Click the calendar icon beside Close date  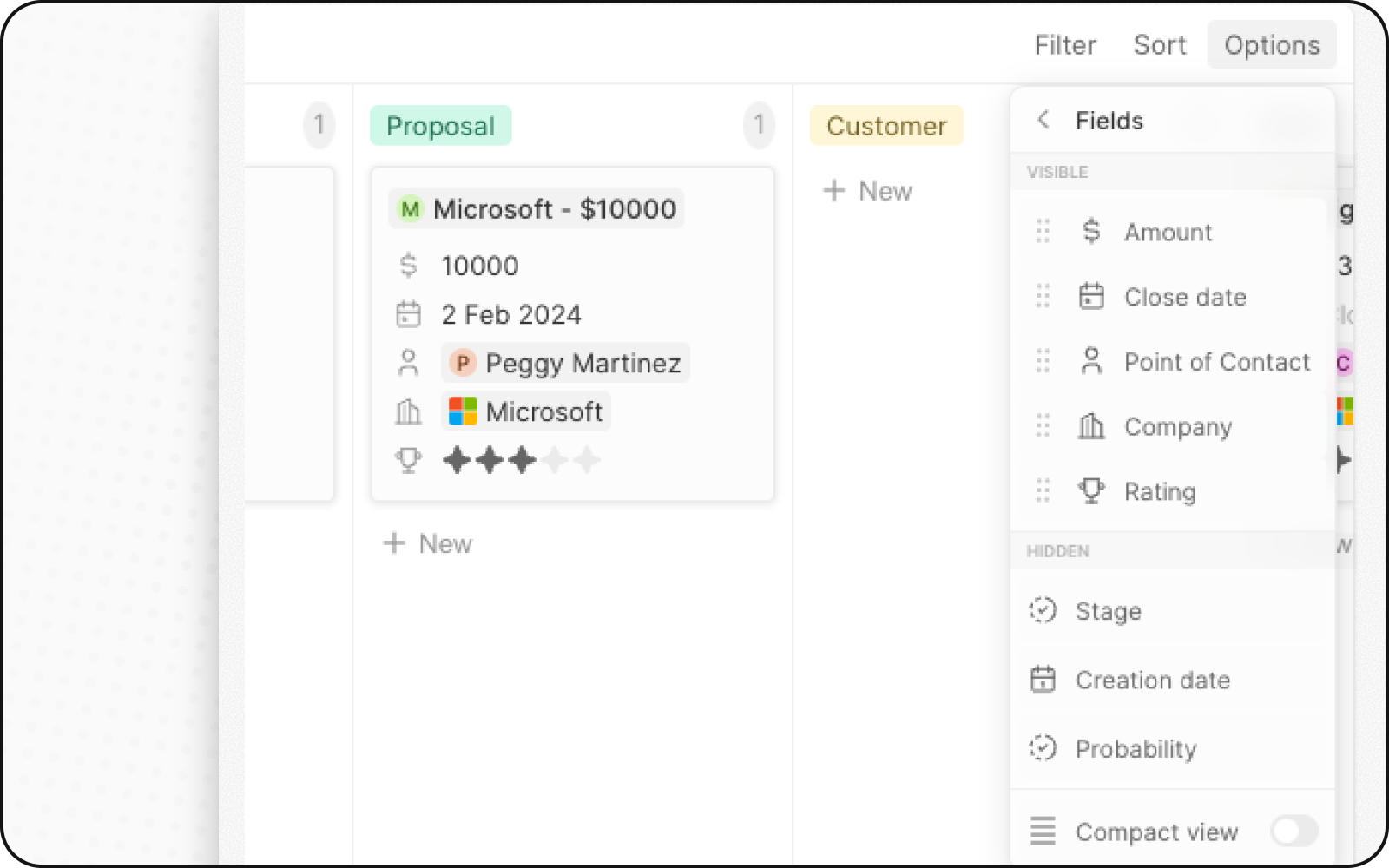1091,297
